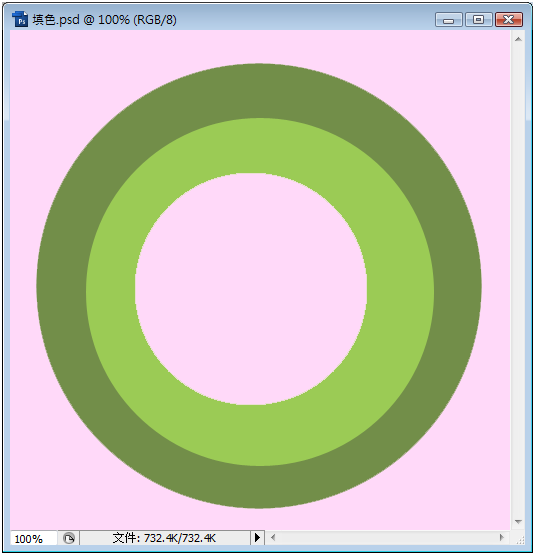Click the window resize grip in bottom corner
This screenshot has width=535, height=555.
pos(520,539)
